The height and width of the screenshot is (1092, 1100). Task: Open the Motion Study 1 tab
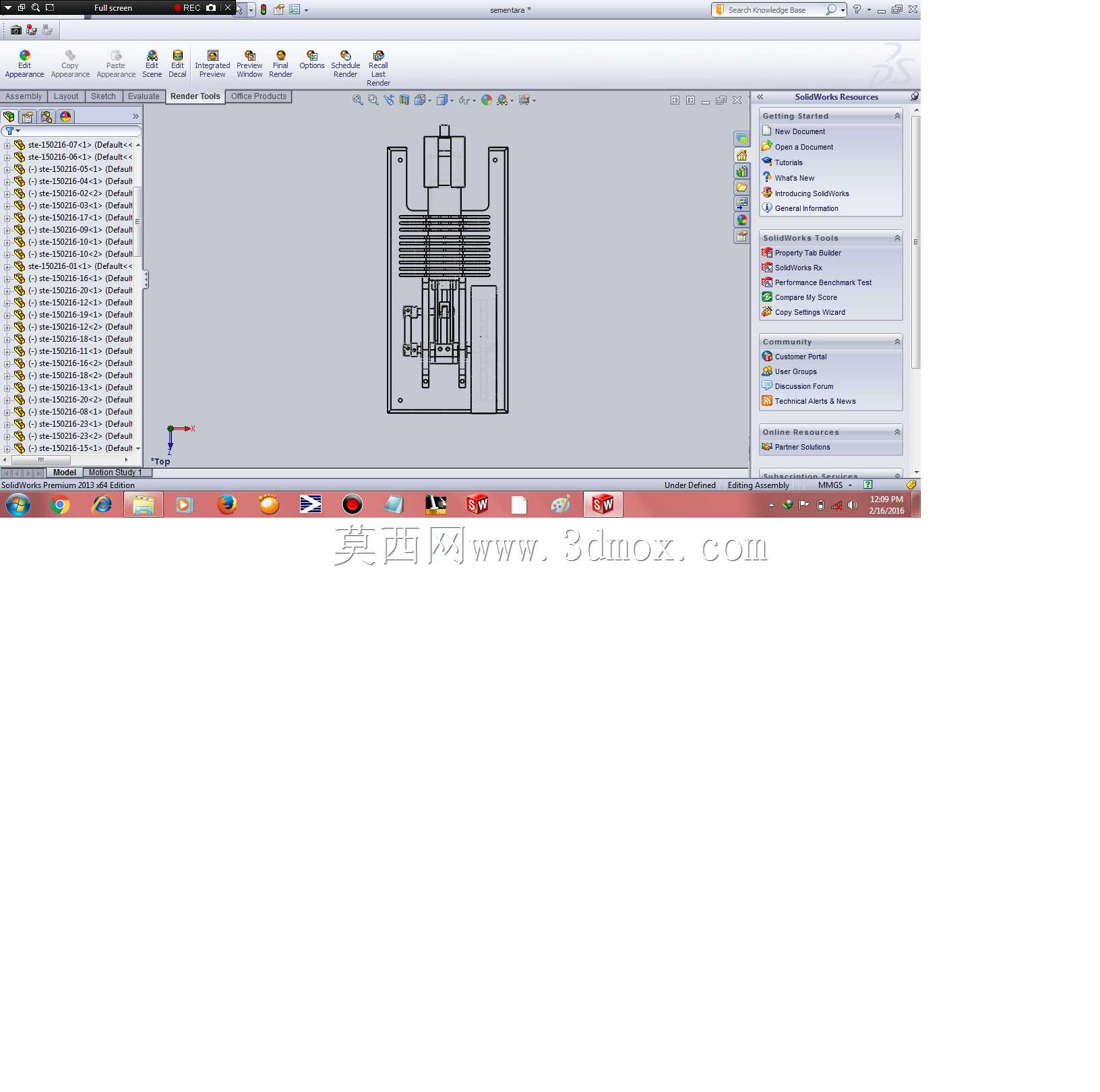[115, 473]
